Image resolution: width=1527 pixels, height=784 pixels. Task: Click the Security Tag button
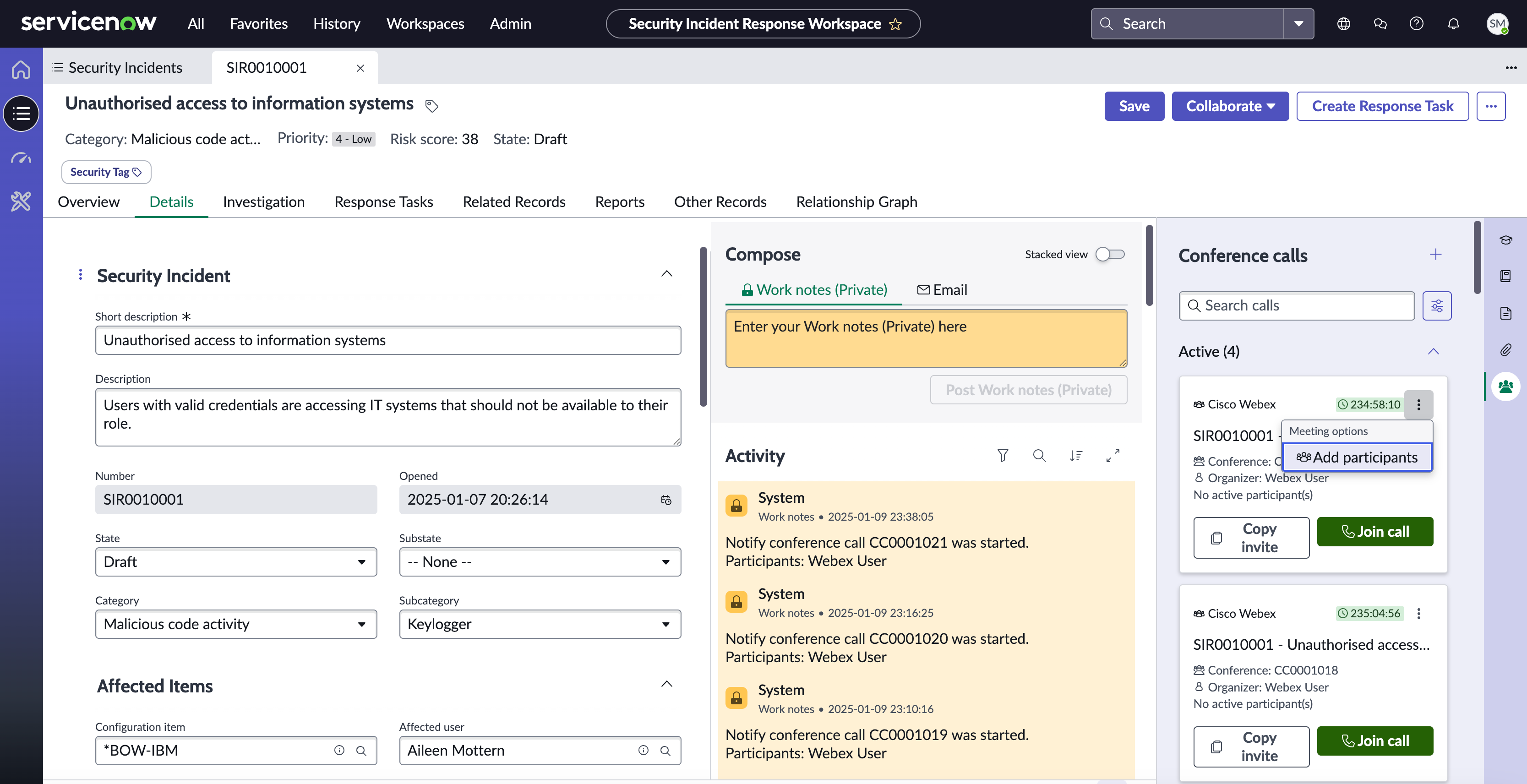point(106,172)
